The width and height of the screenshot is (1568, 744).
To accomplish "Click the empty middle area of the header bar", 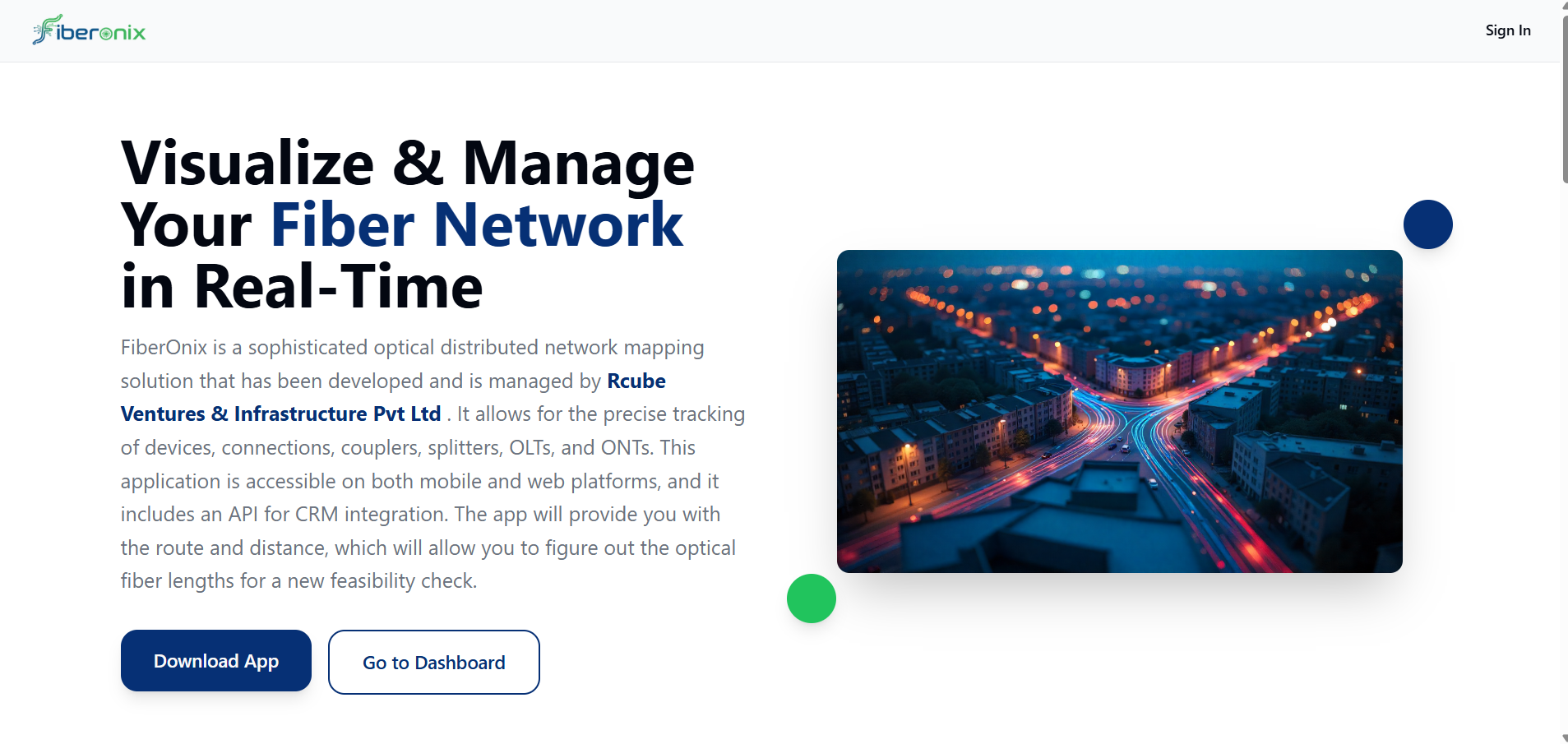I will point(781,31).
